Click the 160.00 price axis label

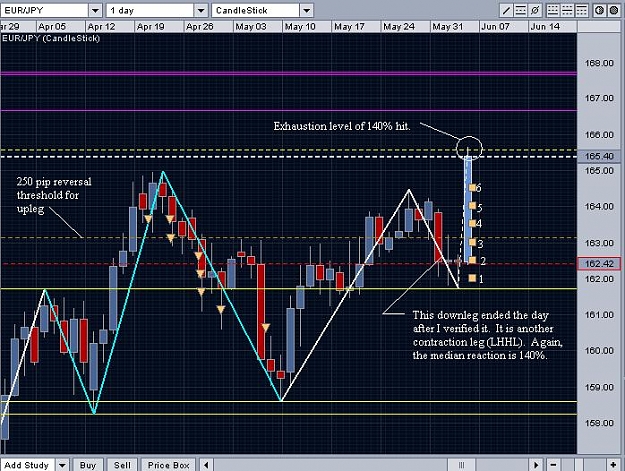pos(599,351)
